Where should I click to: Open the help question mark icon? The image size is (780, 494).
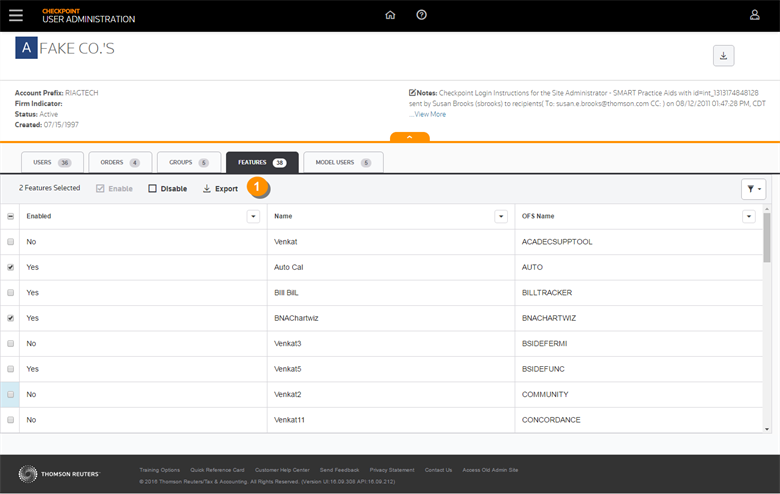[x=422, y=15]
